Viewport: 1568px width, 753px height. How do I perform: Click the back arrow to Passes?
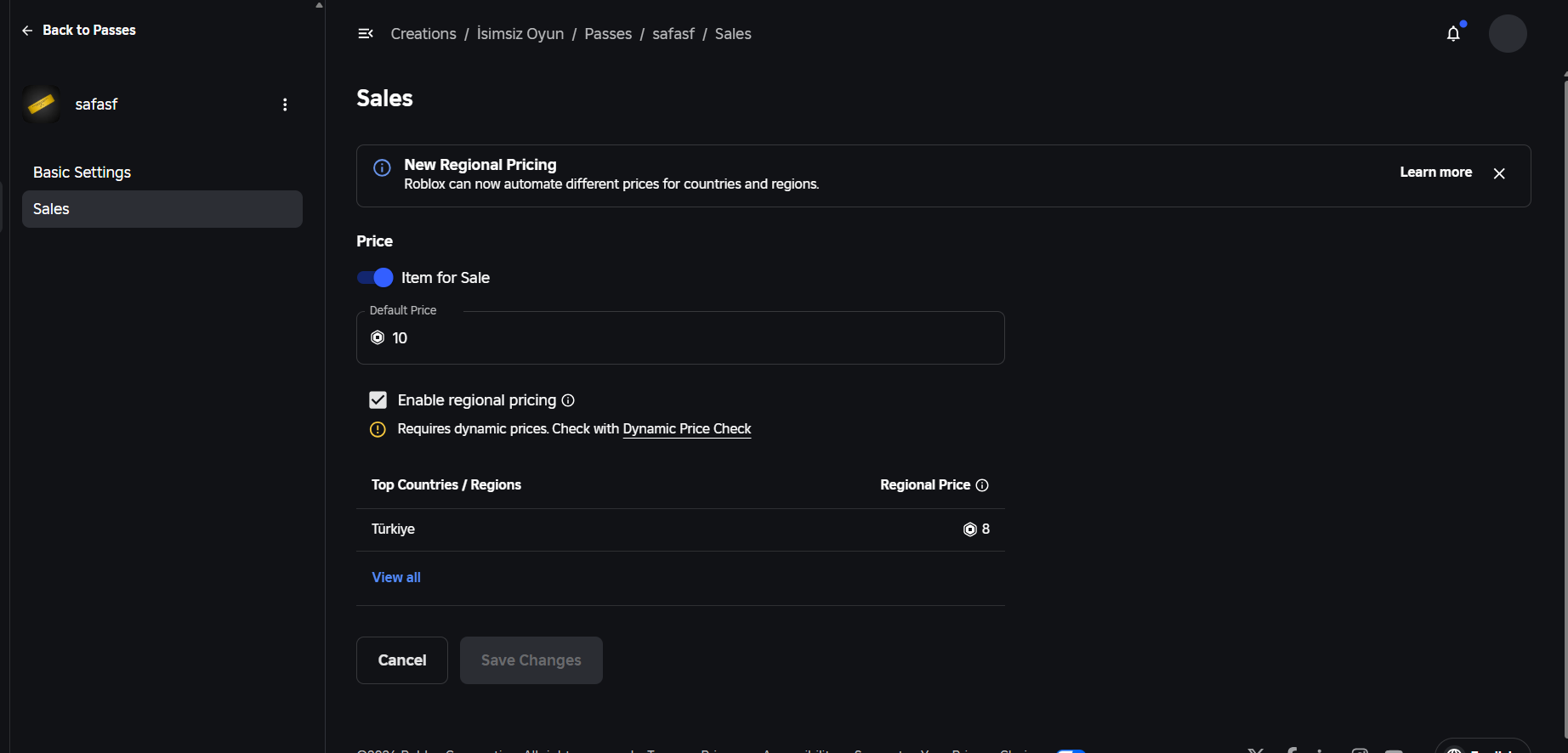(27, 31)
